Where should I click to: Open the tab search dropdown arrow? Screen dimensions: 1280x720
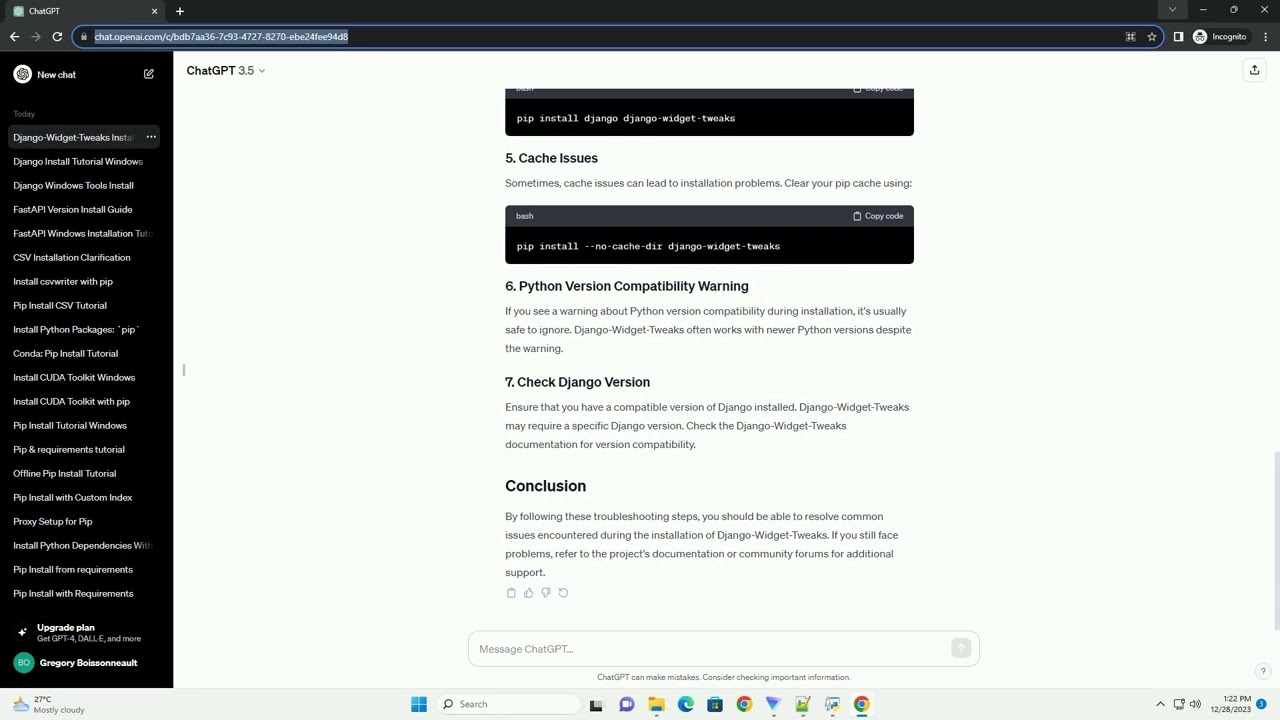tap(1172, 10)
